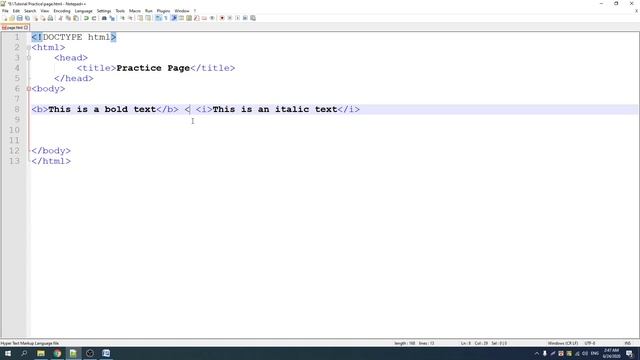640x360 pixels.
Task: Collapse the head fold marker on line 3
Action: click(x=29, y=58)
